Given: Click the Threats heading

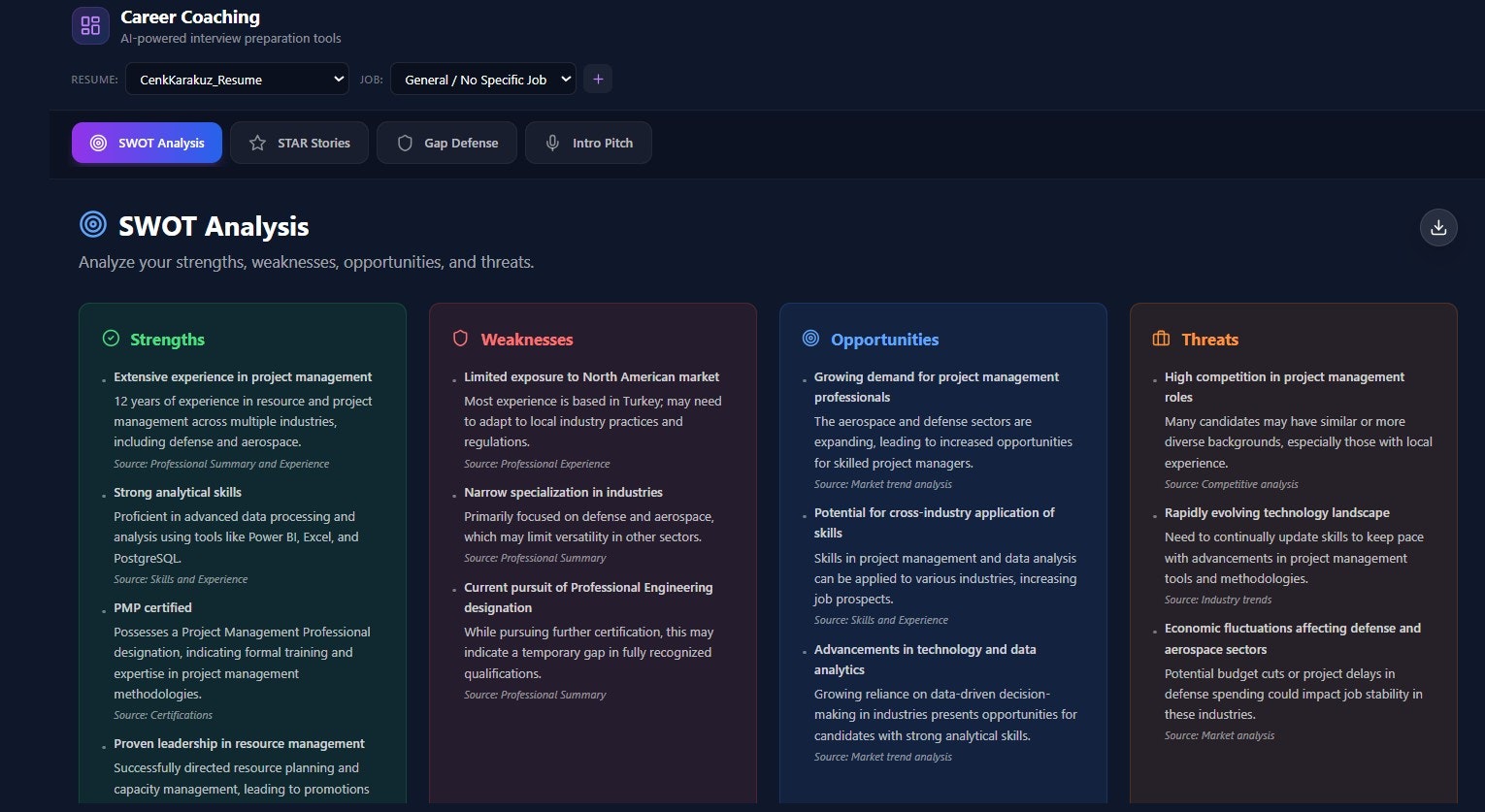Looking at the screenshot, I should [x=1209, y=340].
